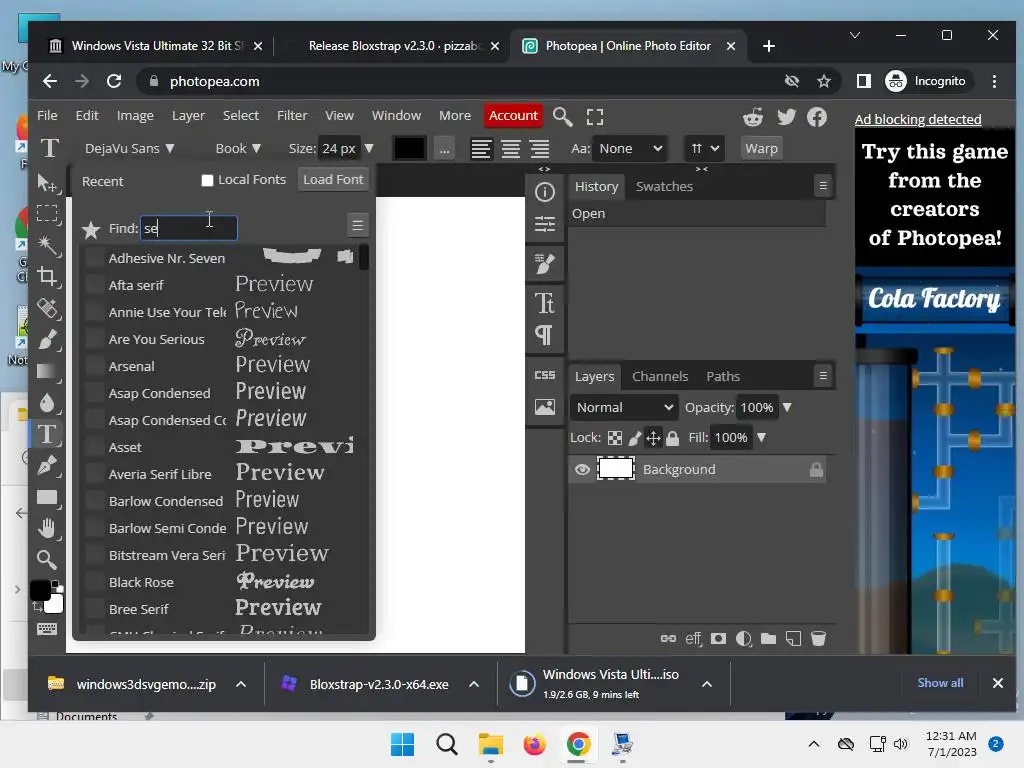Switch to the Paths tab
This screenshot has height=768, width=1024.
click(723, 376)
